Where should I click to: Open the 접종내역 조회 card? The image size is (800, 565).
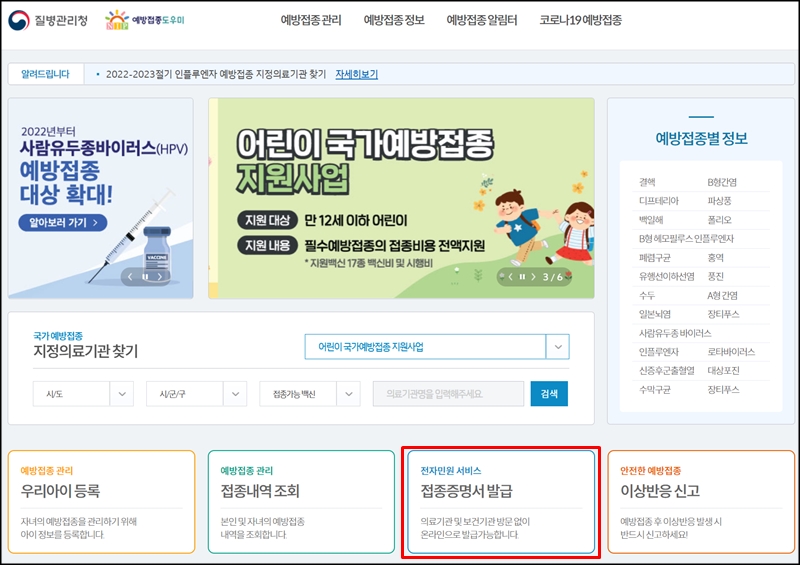pyautogui.click(x=302, y=502)
